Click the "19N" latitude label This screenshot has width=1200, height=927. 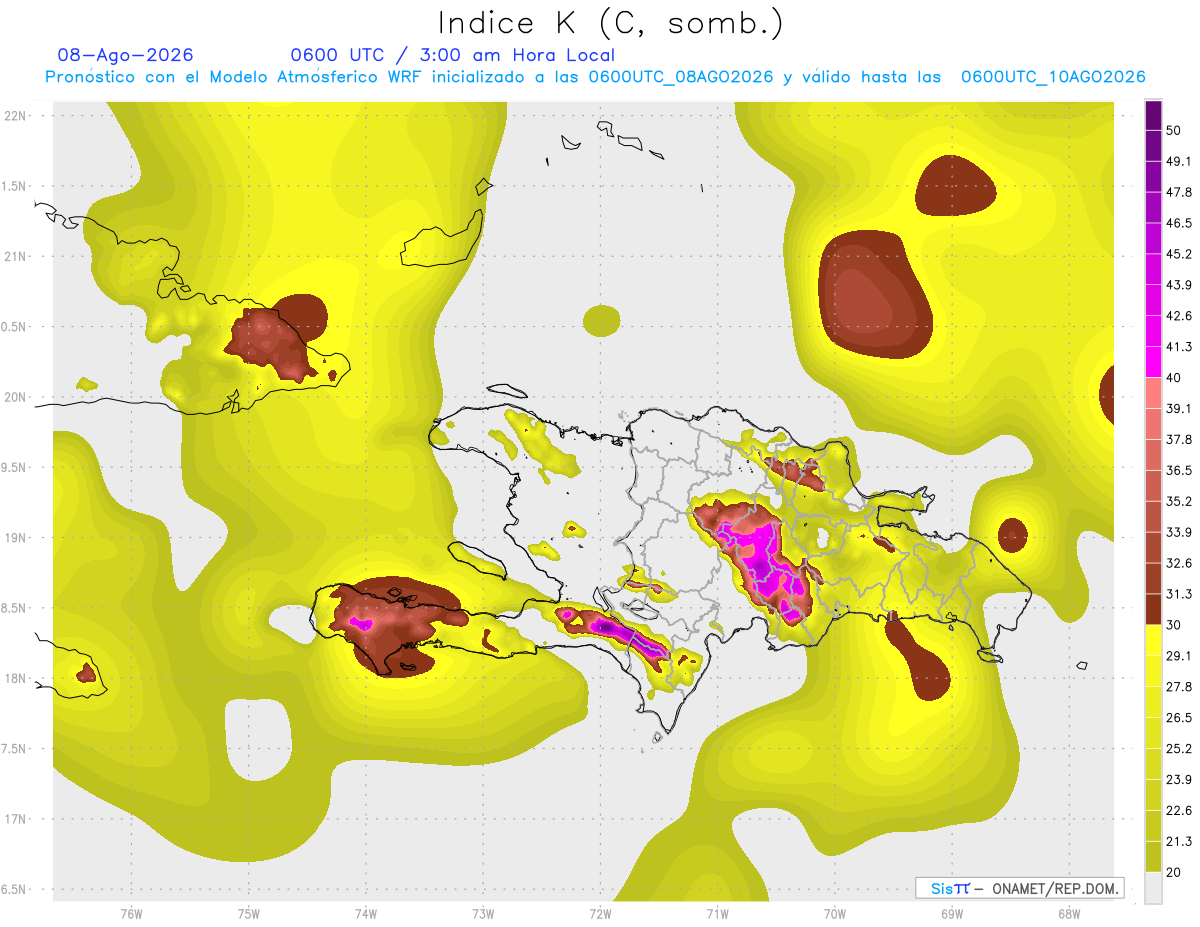pos(15,538)
